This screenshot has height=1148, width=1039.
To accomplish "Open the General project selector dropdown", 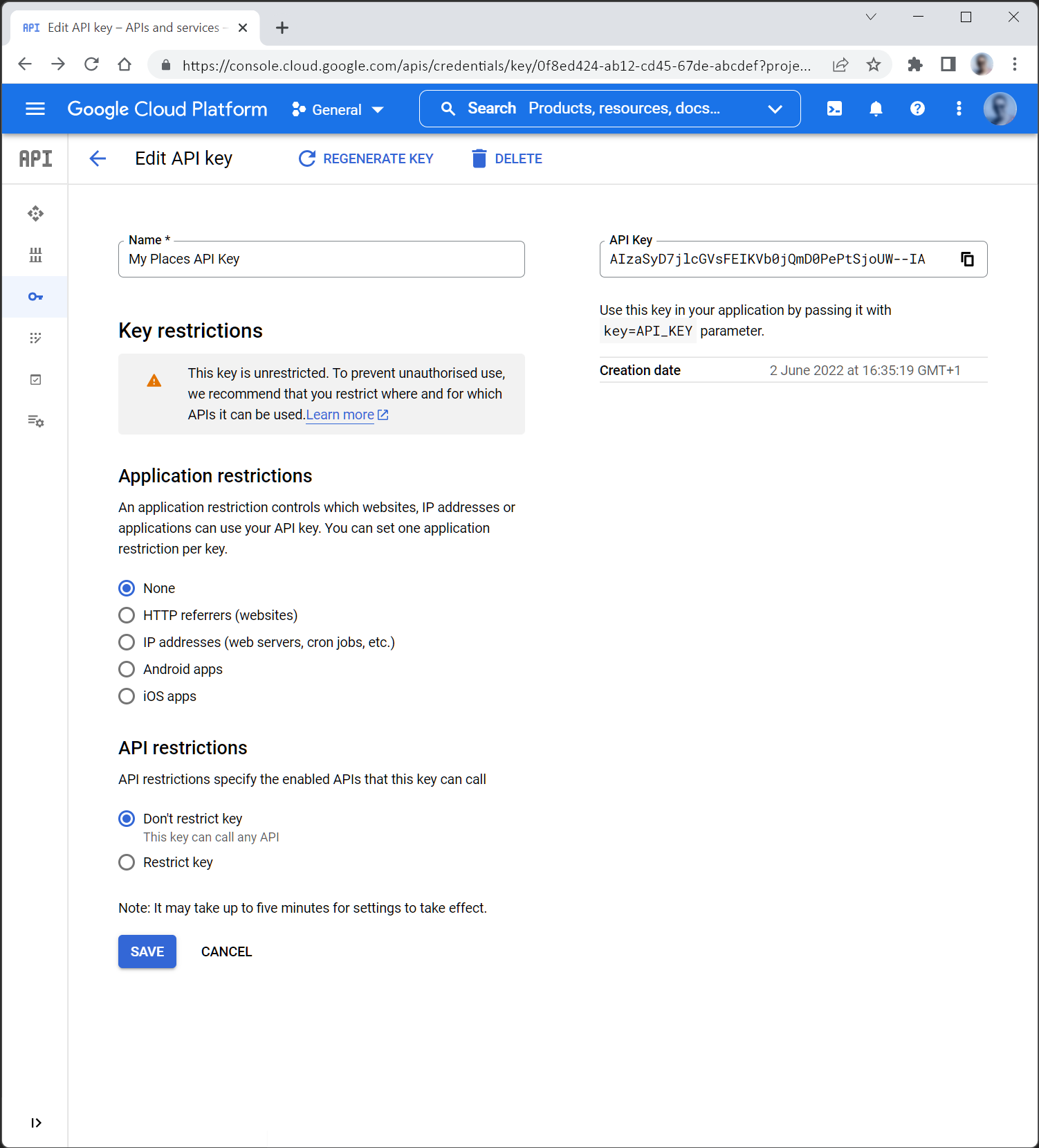I will [x=338, y=109].
